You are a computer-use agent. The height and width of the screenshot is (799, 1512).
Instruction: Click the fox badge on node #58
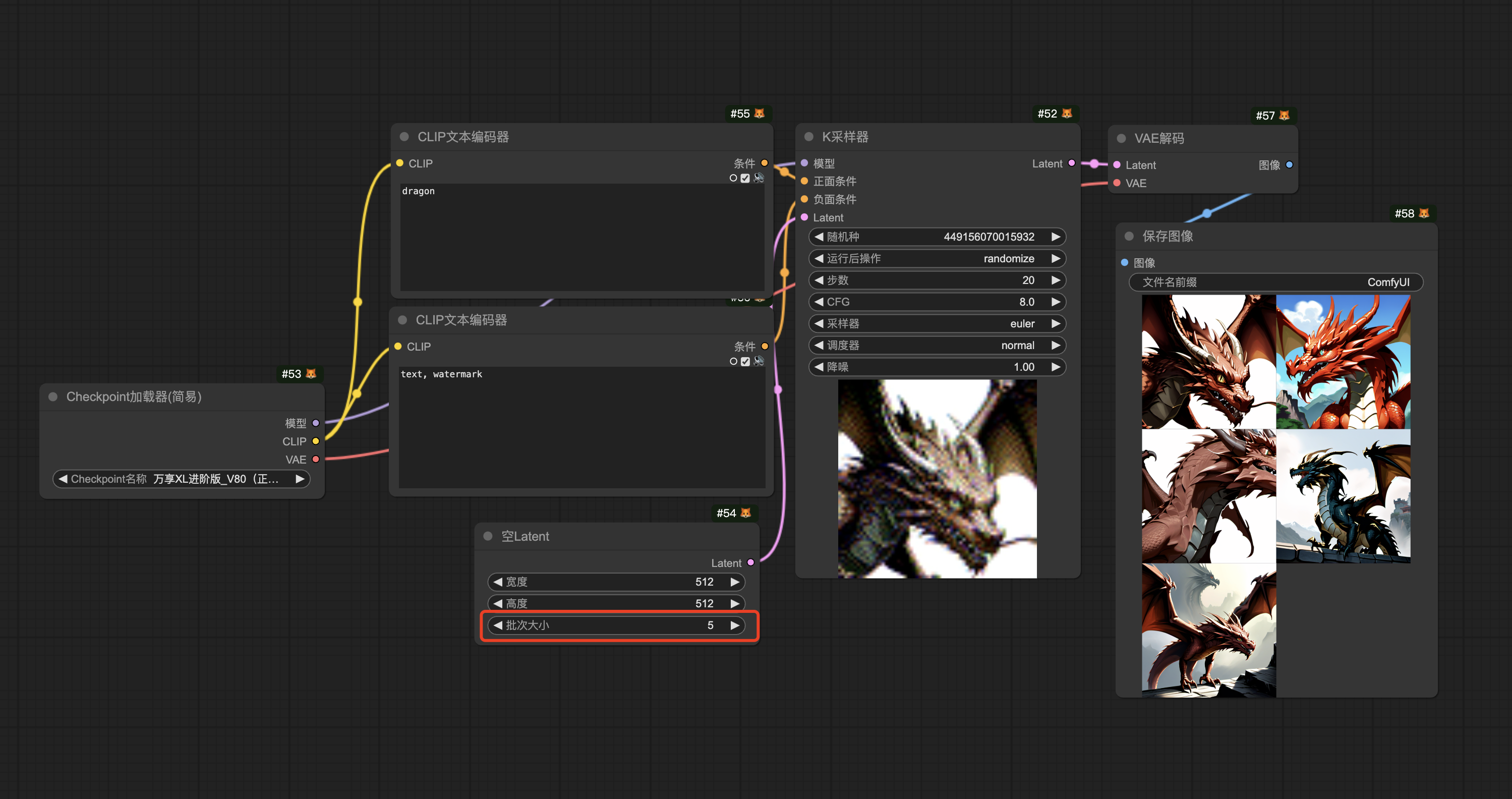tap(1424, 213)
